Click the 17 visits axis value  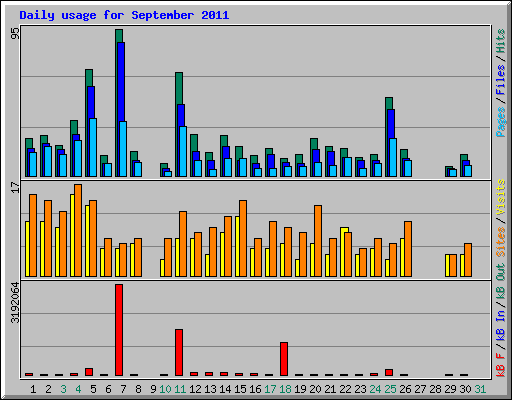point(15,188)
